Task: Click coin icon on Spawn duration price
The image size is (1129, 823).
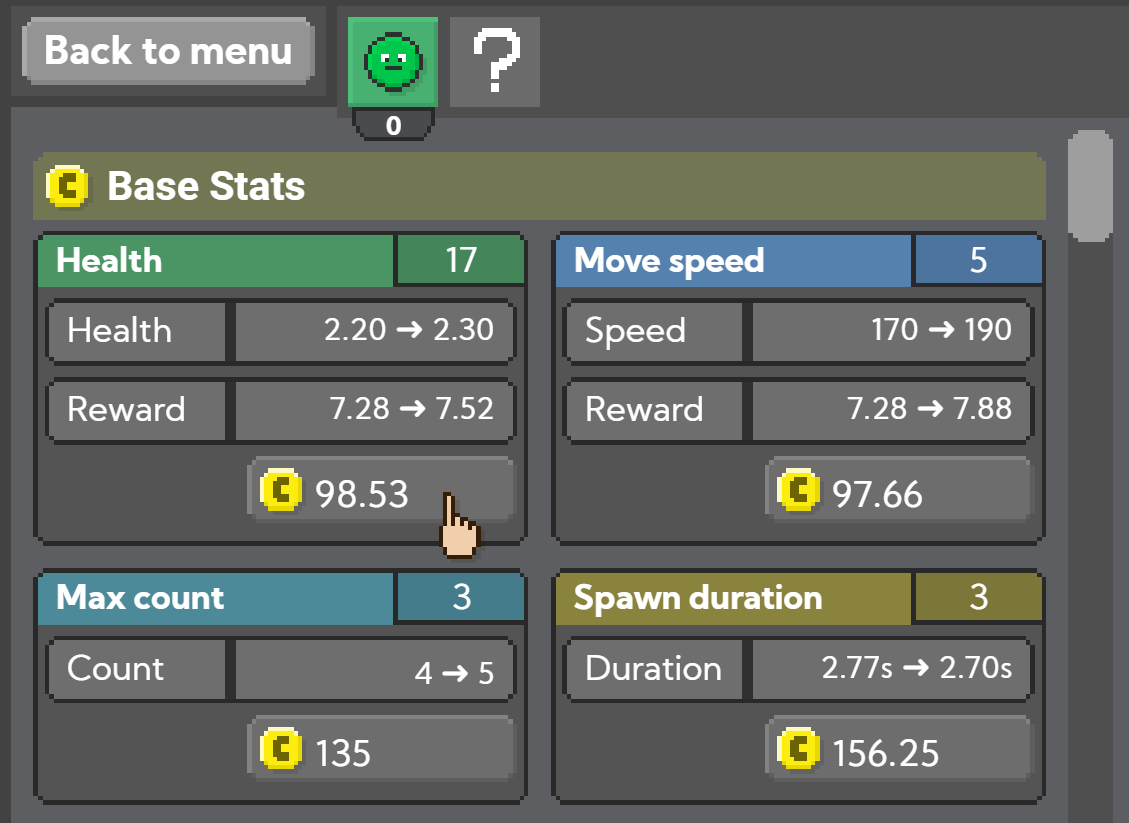Action: (x=799, y=750)
